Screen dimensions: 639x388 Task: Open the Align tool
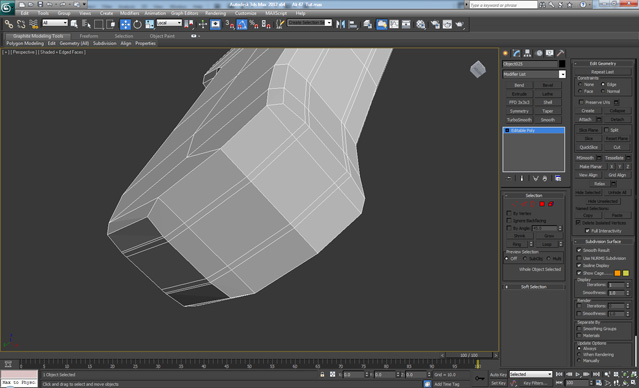353,24
